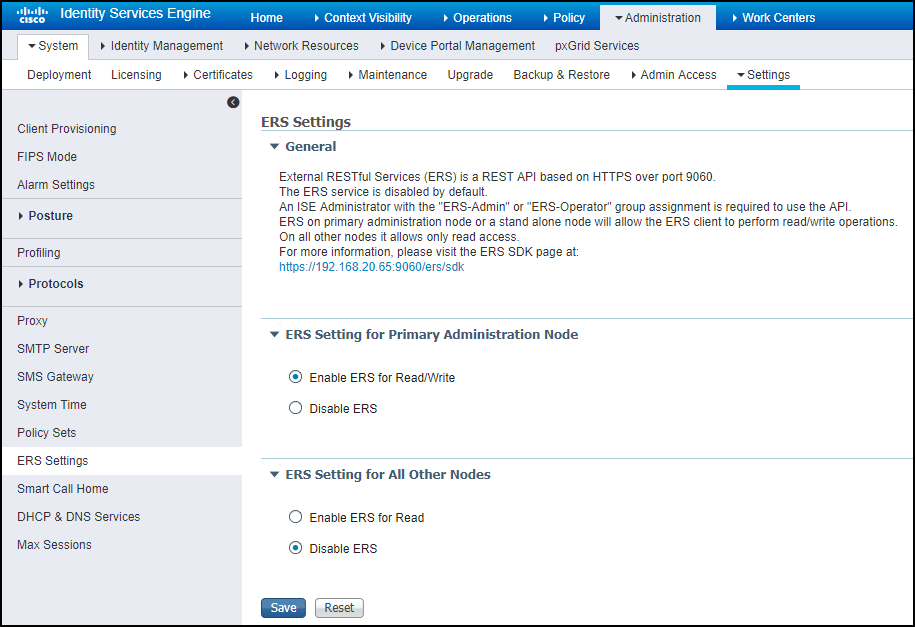This screenshot has height=627, width=915.
Task: Click the Cisco logo
Action: 32,15
